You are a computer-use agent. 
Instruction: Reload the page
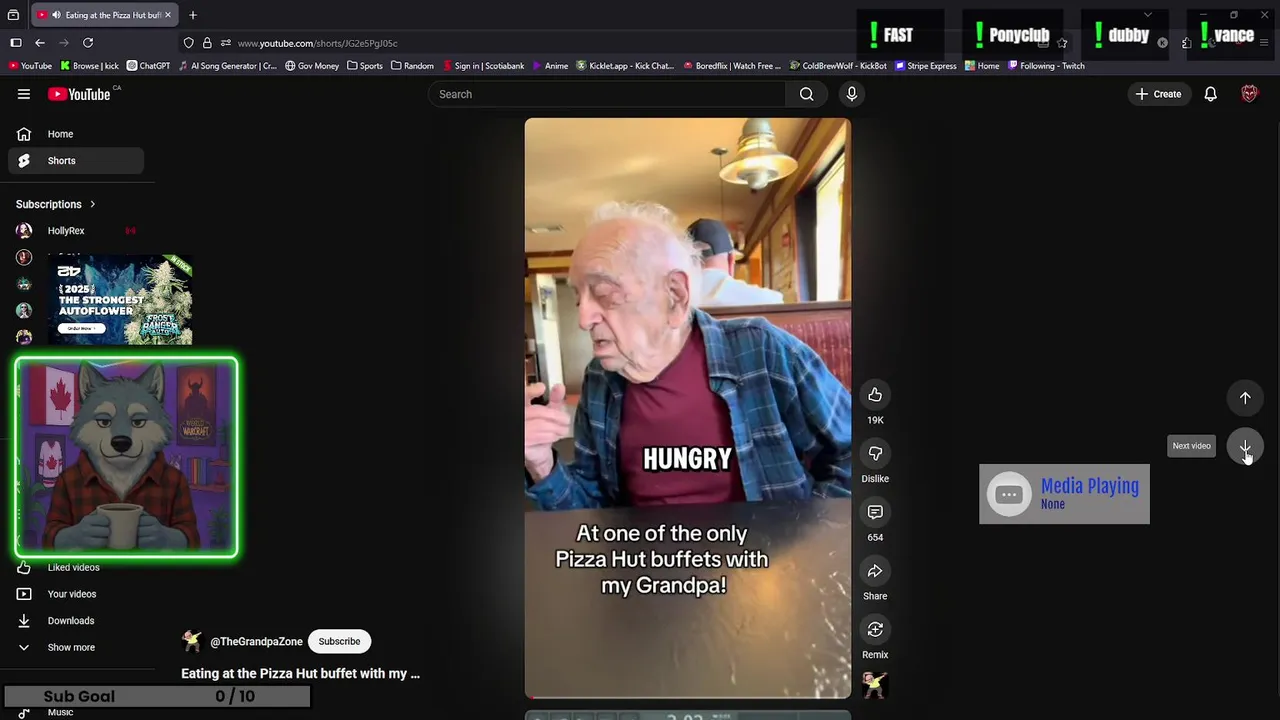[x=88, y=43]
